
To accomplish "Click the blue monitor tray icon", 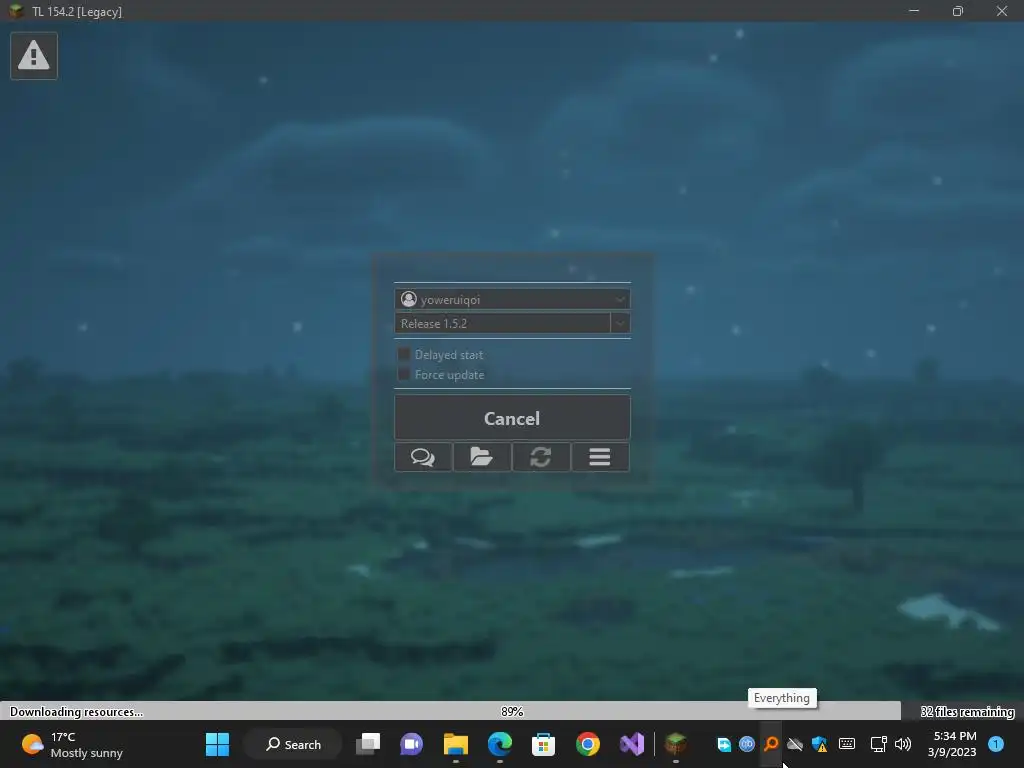I will 724,744.
